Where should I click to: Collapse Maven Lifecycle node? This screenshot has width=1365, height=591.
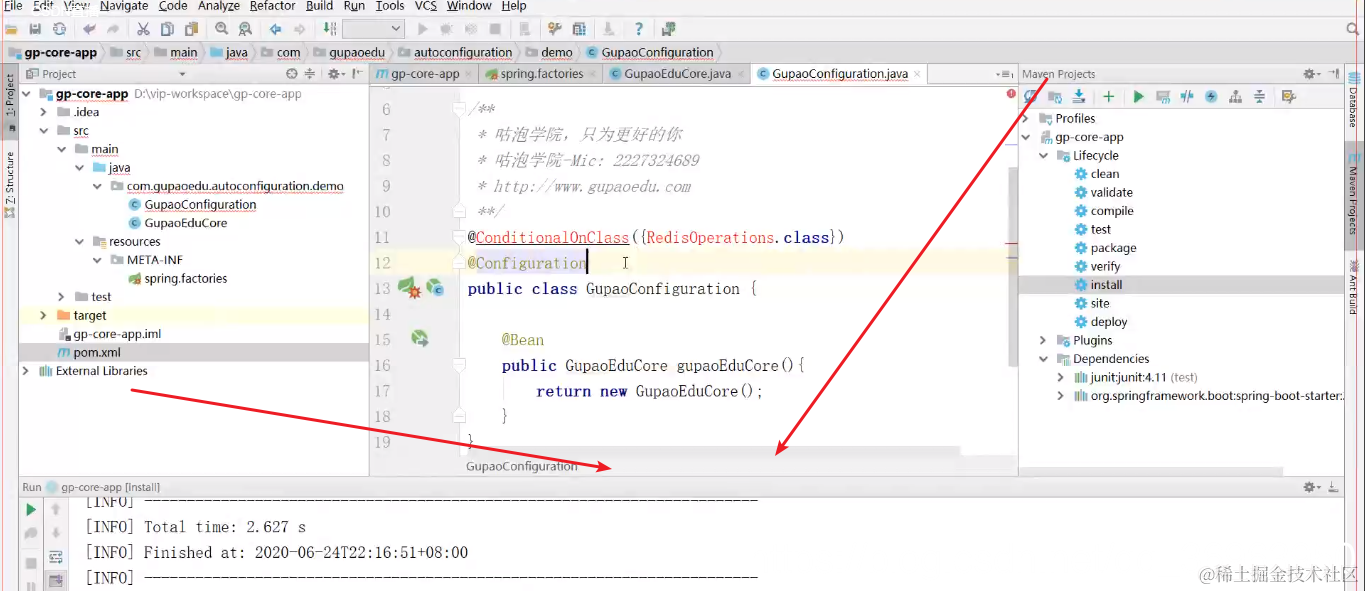coord(1044,156)
